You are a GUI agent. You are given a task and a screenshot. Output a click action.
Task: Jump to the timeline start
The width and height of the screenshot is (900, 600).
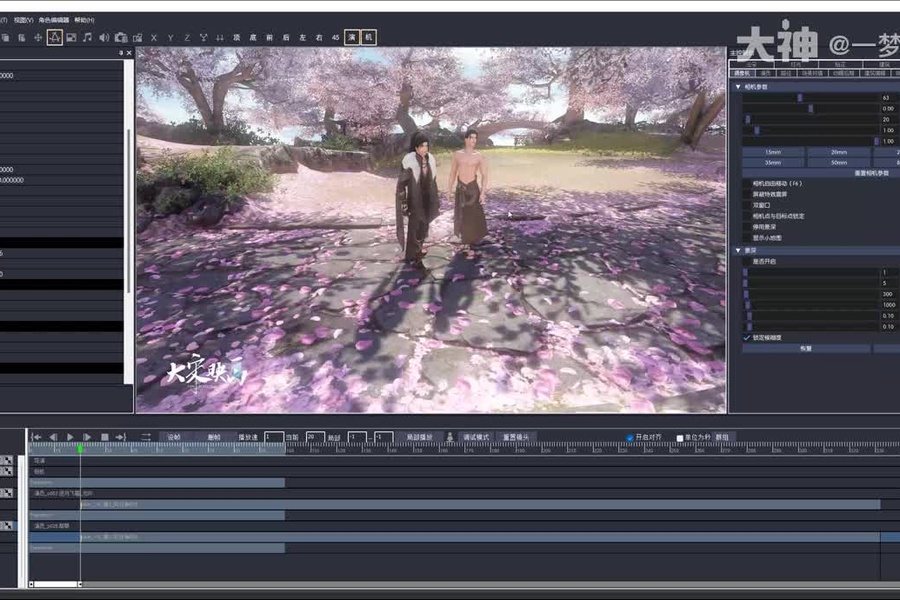37,437
